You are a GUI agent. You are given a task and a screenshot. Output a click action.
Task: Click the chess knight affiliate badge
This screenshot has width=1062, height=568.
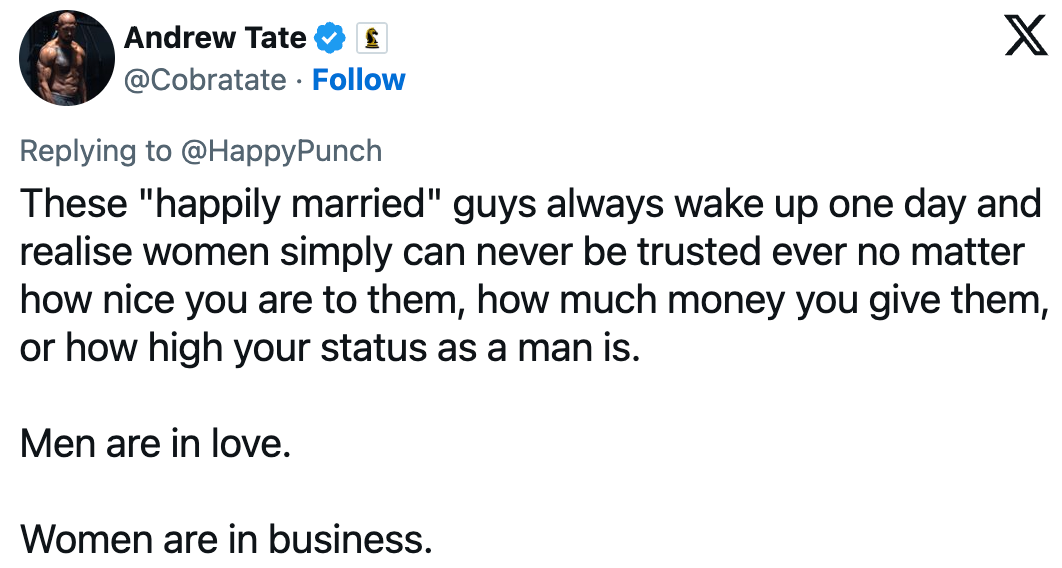372,38
